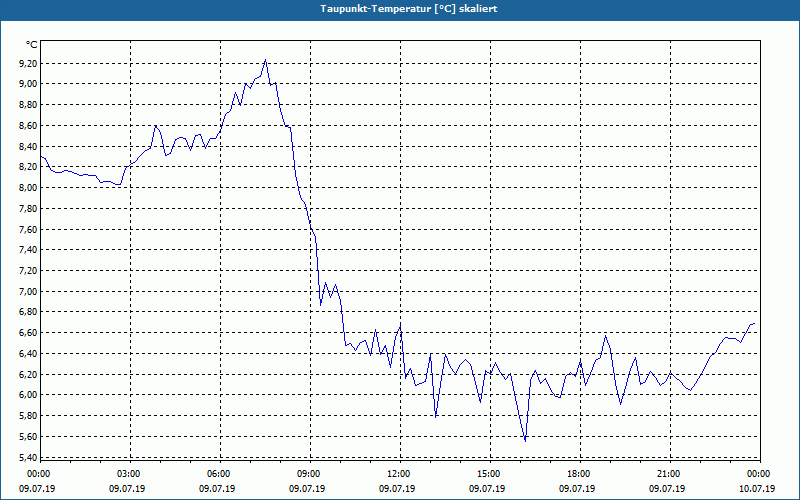Select the 8,60 y-axis value

pyautogui.click(x=28, y=126)
